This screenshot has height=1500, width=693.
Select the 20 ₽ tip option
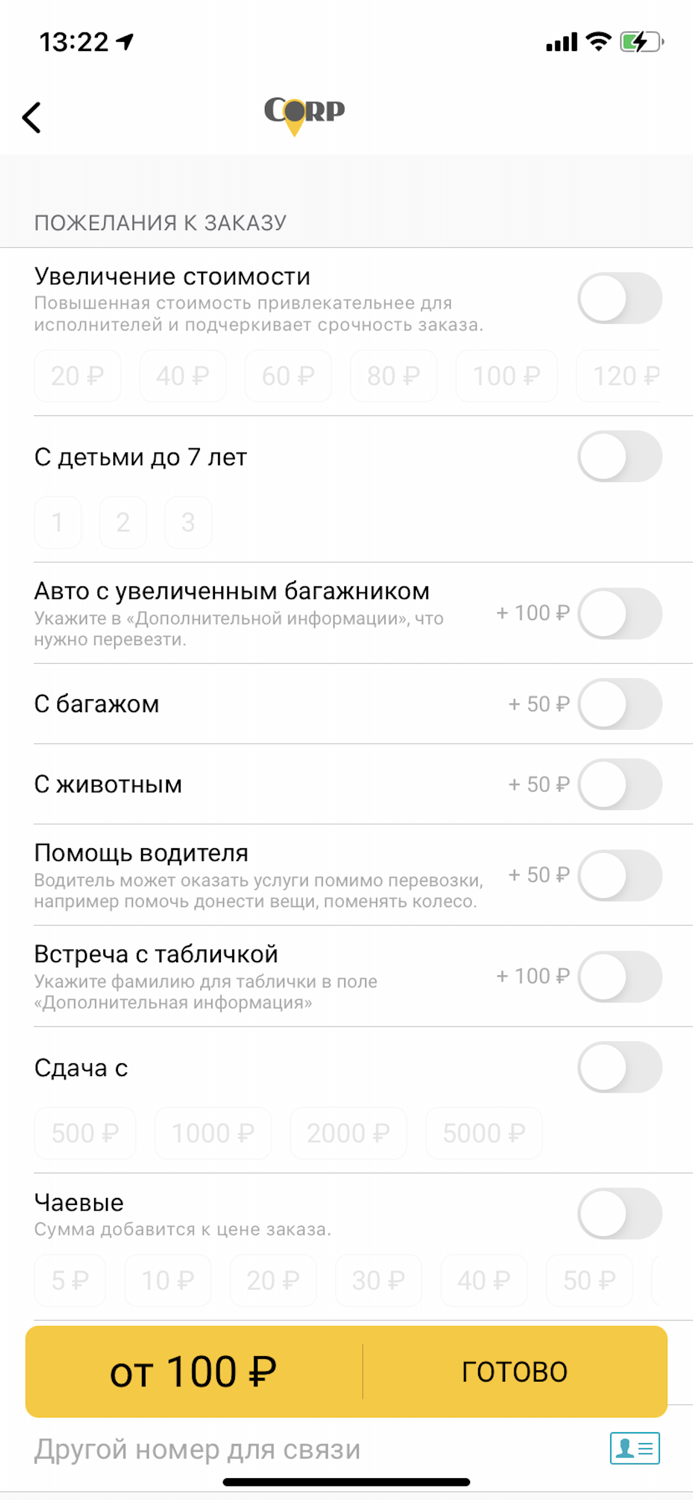click(273, 1280)
